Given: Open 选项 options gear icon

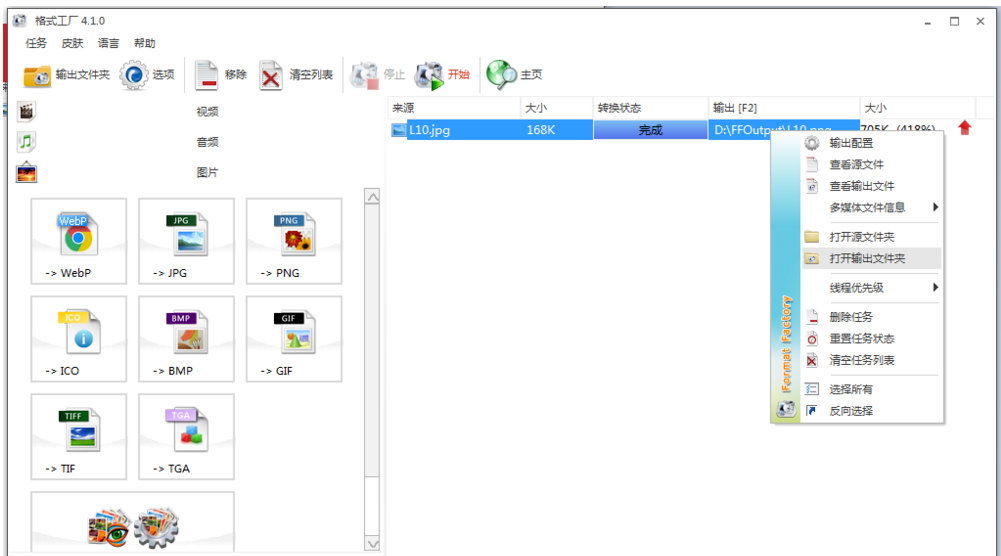Looking at the screenshot, I should tap(133, 75).
